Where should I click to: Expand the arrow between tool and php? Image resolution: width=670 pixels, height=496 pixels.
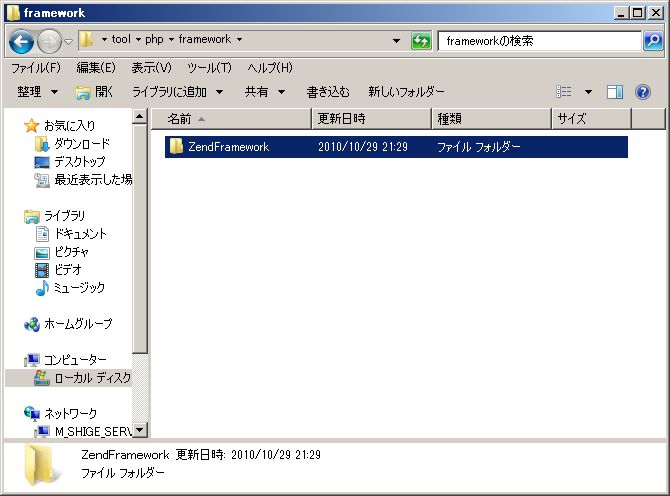point(138,40)
